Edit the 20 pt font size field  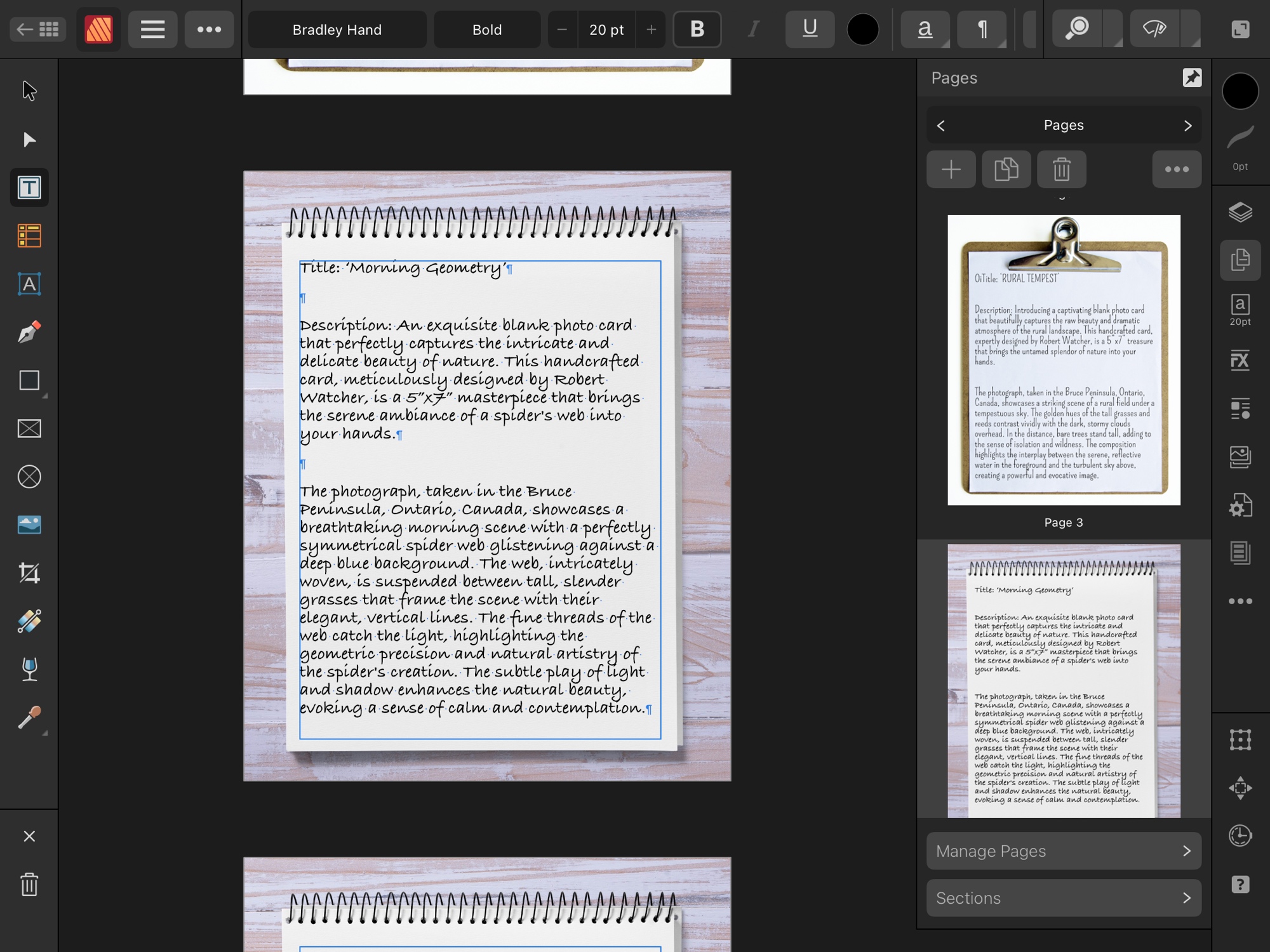click(606, 29)
